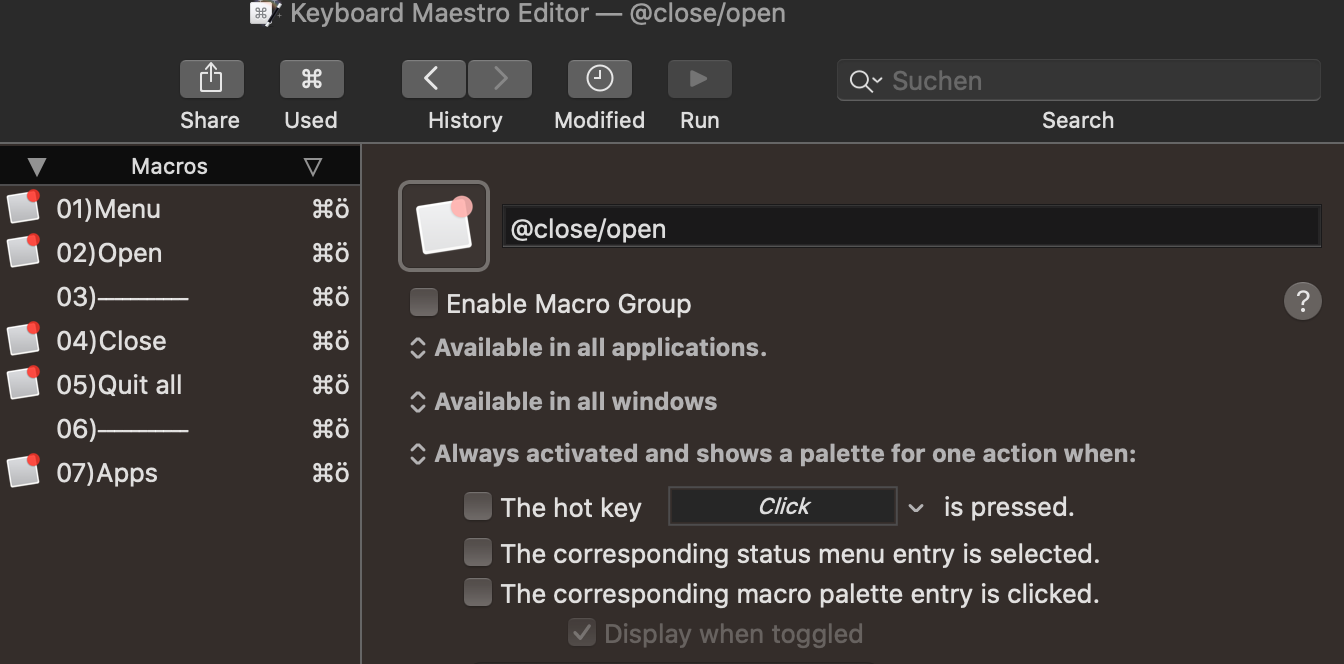
Task: Go forward in History
Action: tap(500, 79)
